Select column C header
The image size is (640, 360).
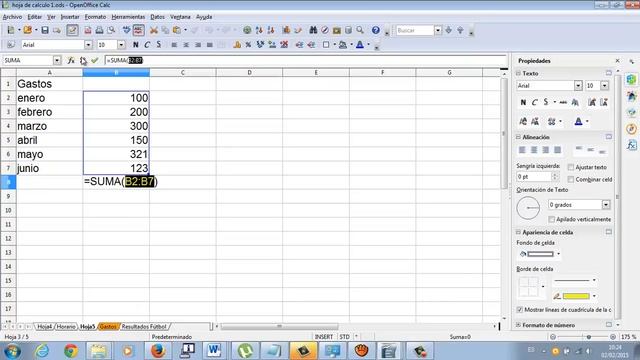pos(182,73)
